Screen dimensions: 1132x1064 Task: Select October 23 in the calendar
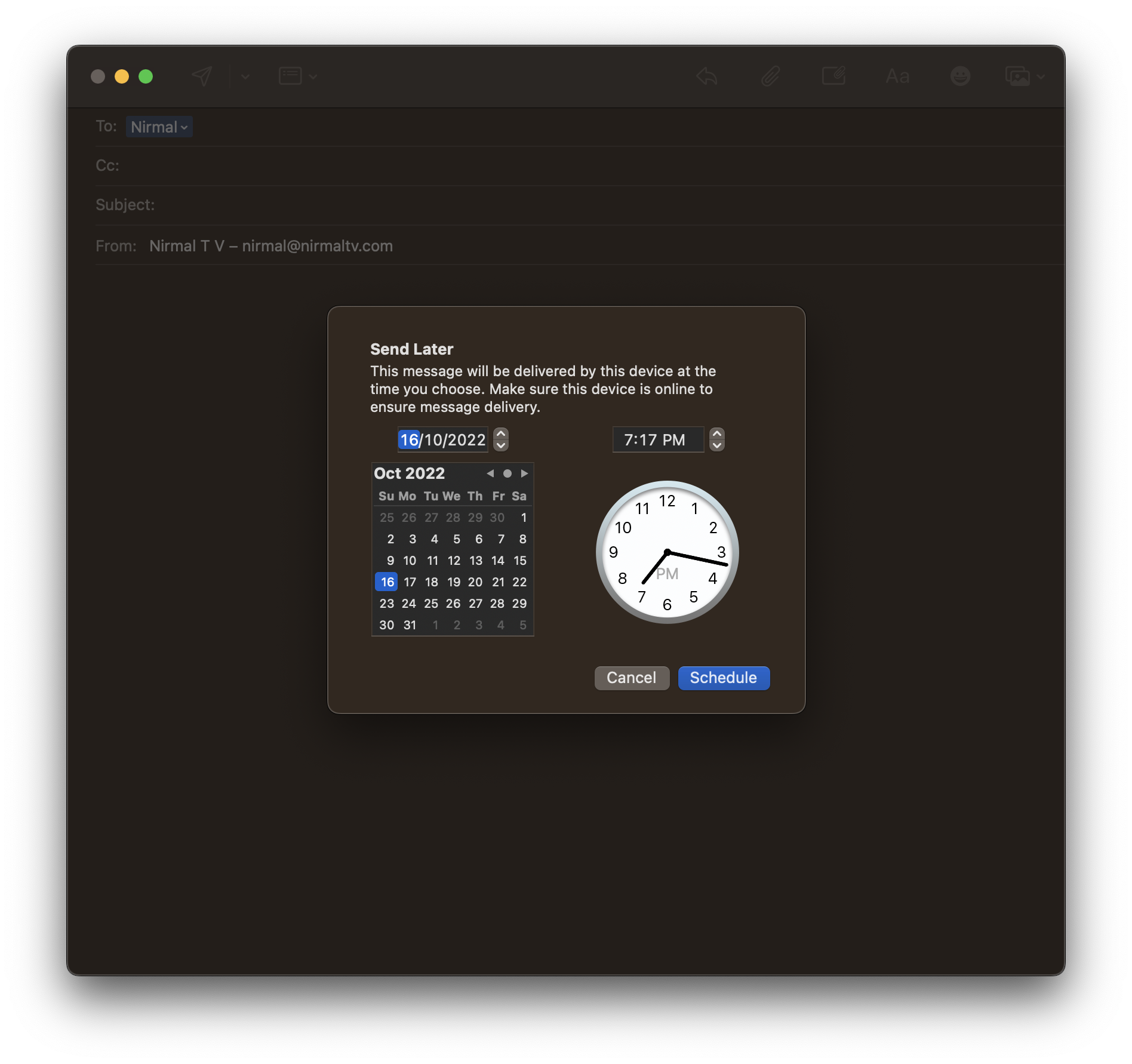pos(387,603)
